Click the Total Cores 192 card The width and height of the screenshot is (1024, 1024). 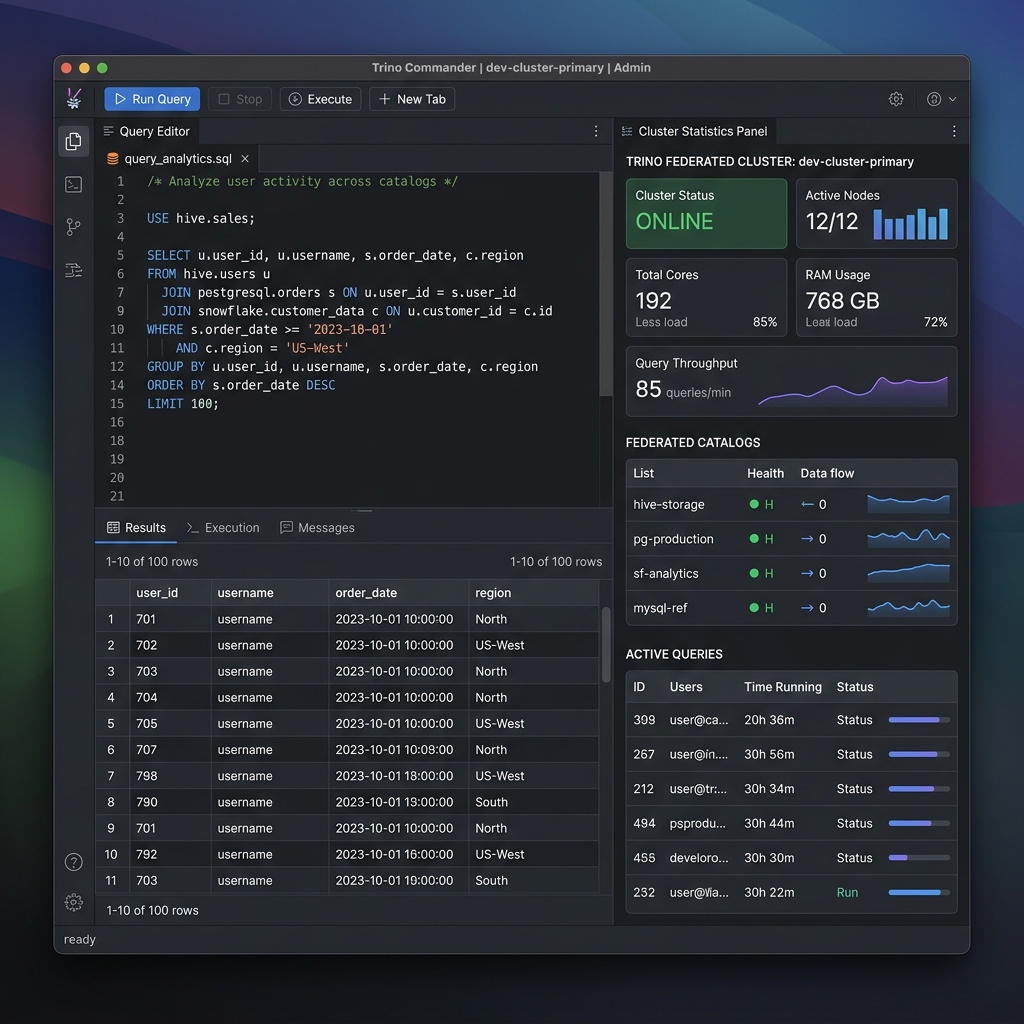coord(707,297)
